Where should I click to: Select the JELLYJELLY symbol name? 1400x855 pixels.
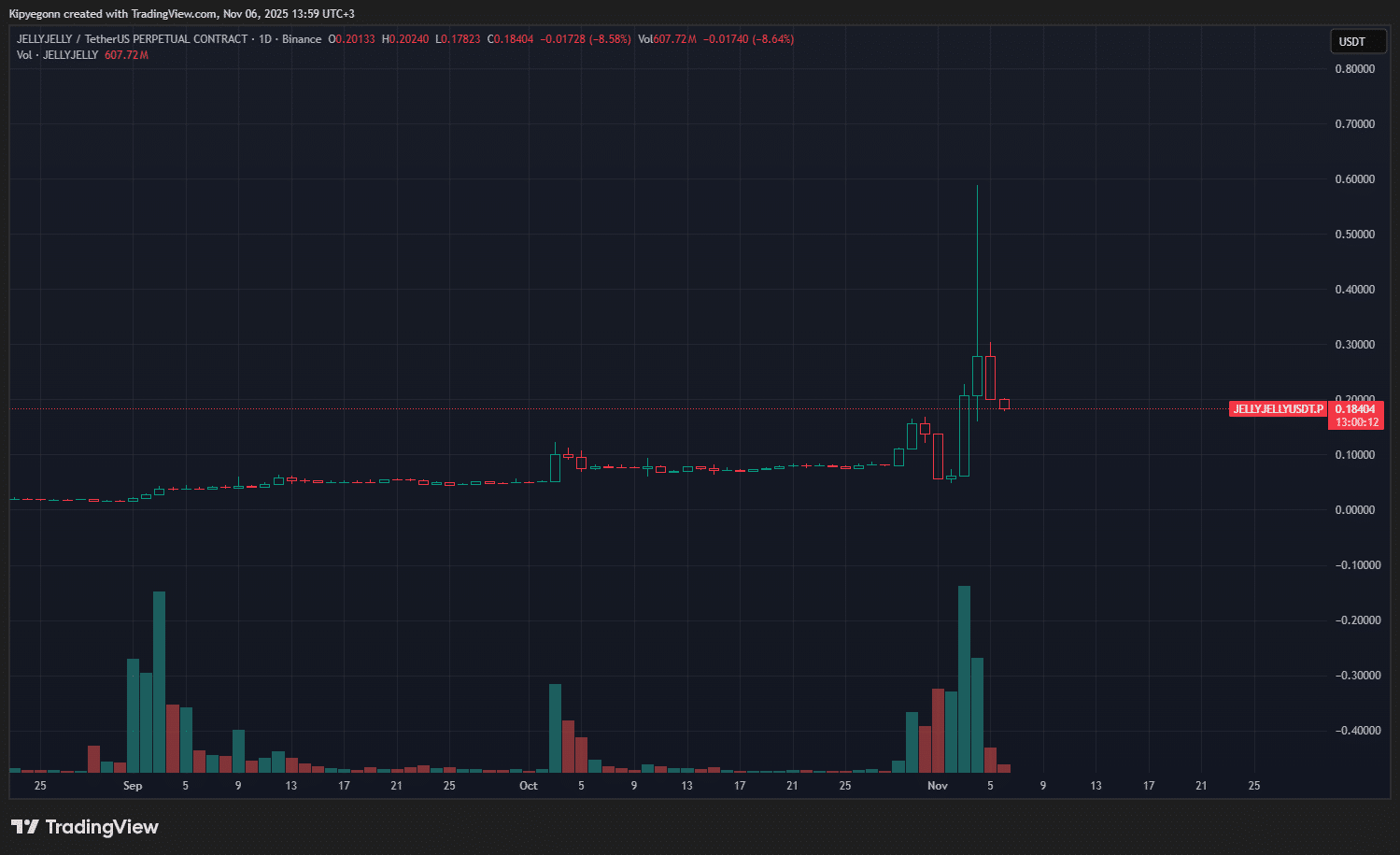coord(42,38)
